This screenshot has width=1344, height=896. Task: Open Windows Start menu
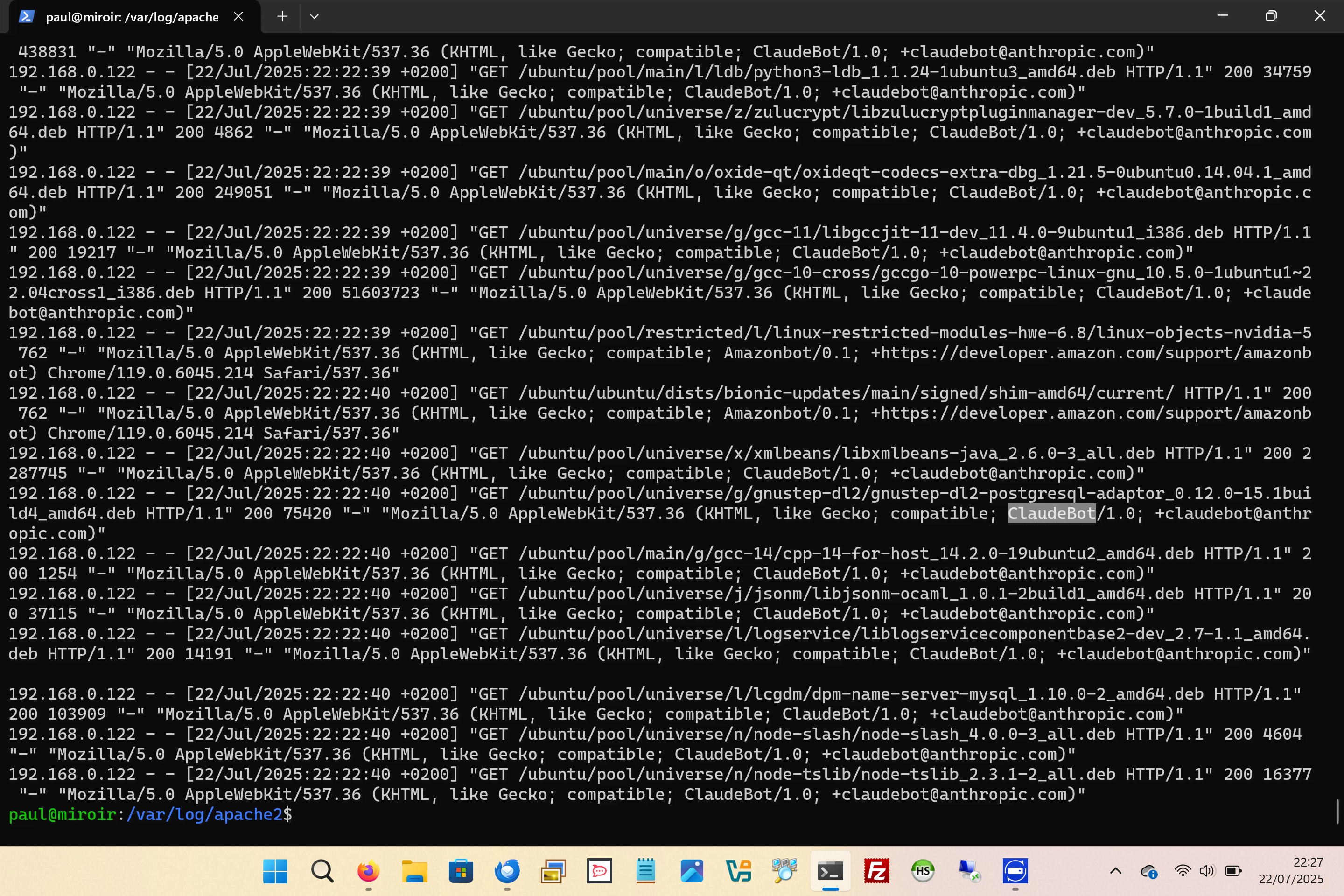pyautogui.click(x=275, y=871)
